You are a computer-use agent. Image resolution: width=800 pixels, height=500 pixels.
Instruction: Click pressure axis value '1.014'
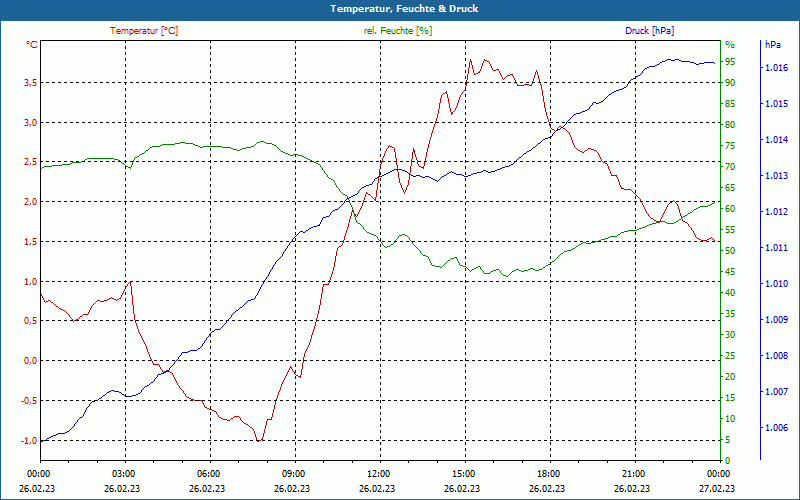[x=777, y=140]
